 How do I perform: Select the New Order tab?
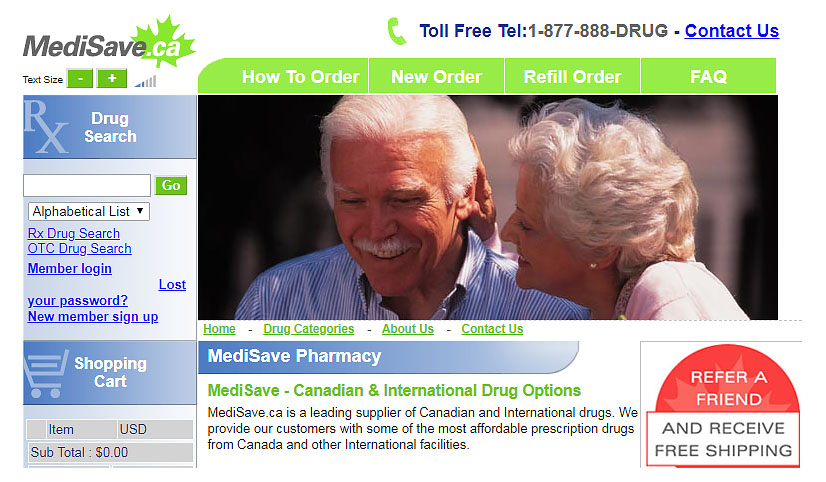tap(436, 77)
